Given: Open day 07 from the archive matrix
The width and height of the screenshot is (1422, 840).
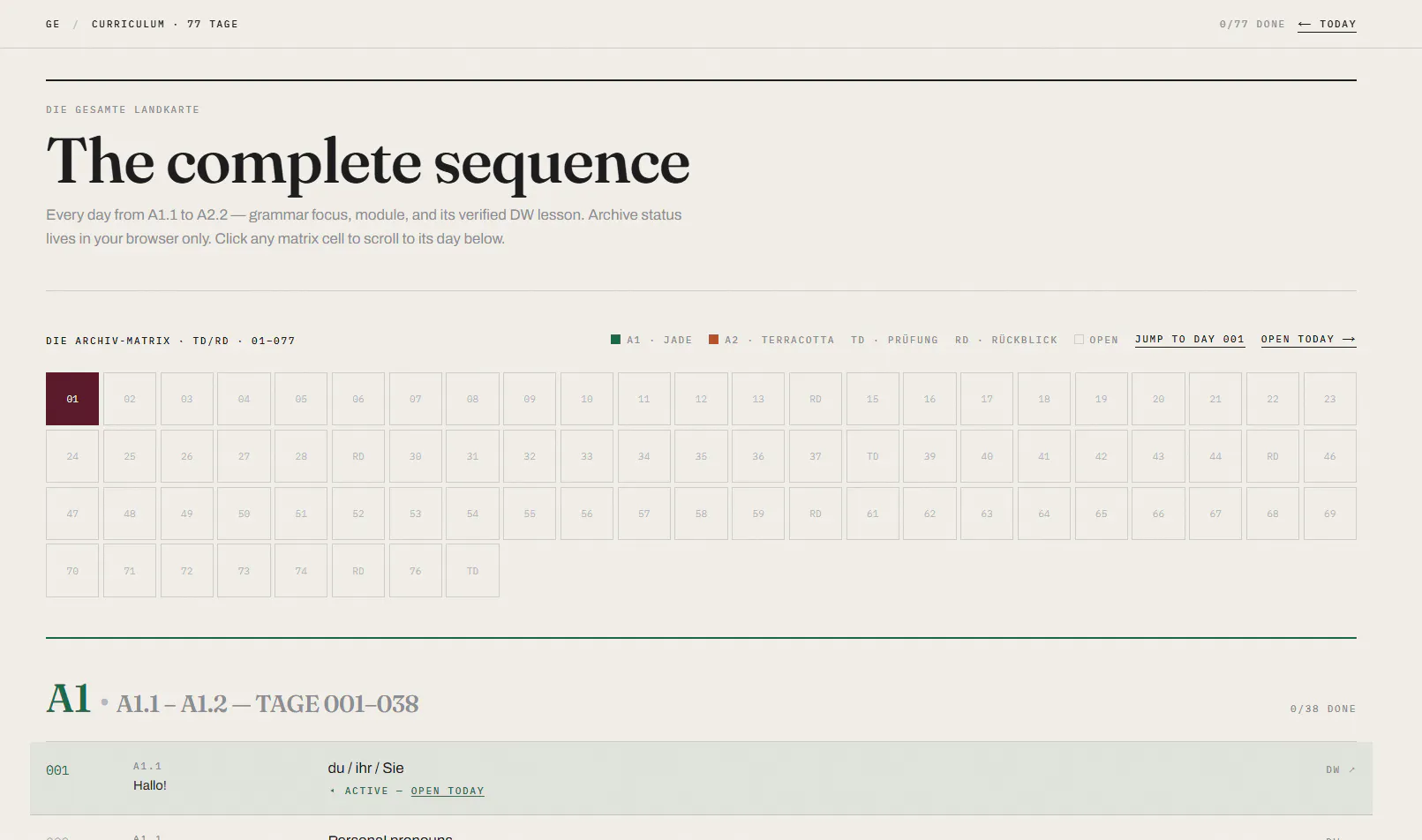Looking at the screenshot, I should point(416,399).
